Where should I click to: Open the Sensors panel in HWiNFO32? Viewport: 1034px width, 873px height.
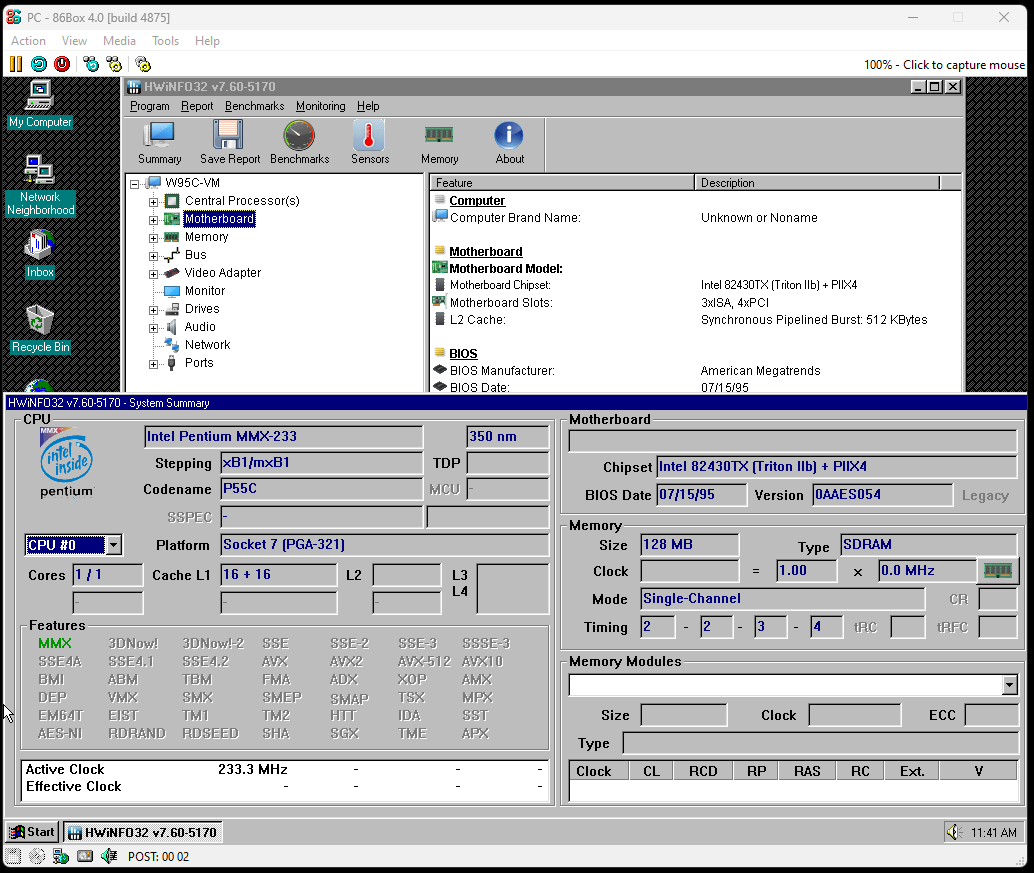(369, 142)
